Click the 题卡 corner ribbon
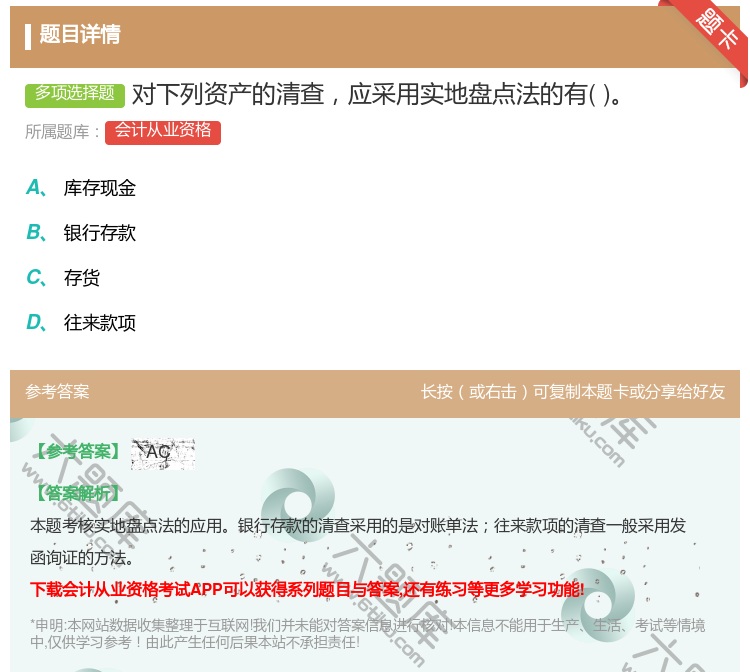 (x=717, y=29)
